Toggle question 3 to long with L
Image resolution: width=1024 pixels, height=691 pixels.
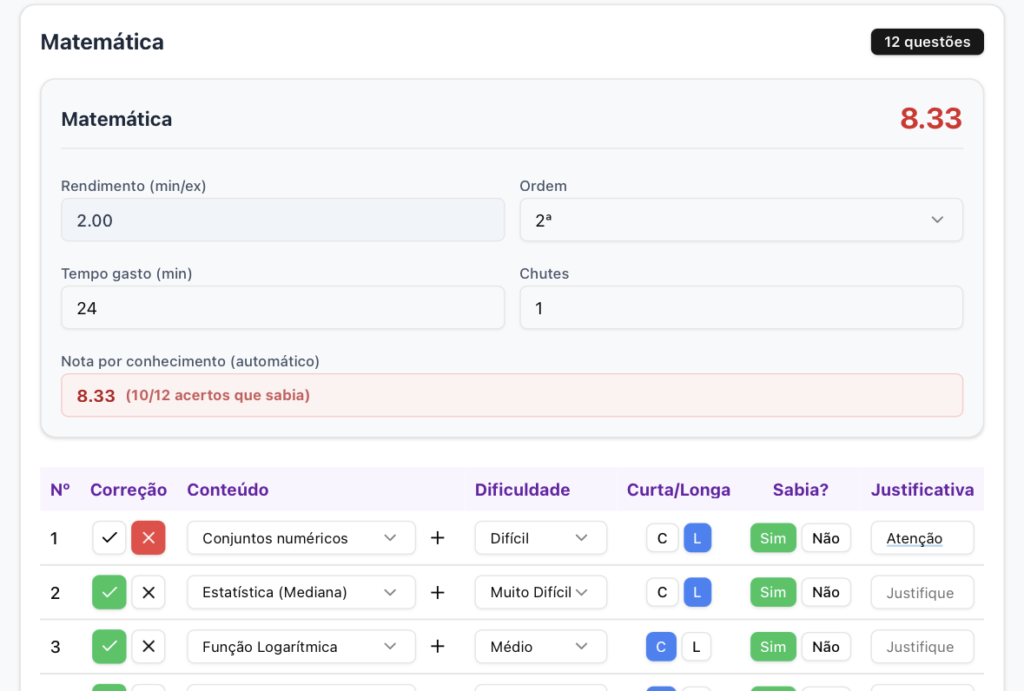pyautogui.click(x=697, y=646)
